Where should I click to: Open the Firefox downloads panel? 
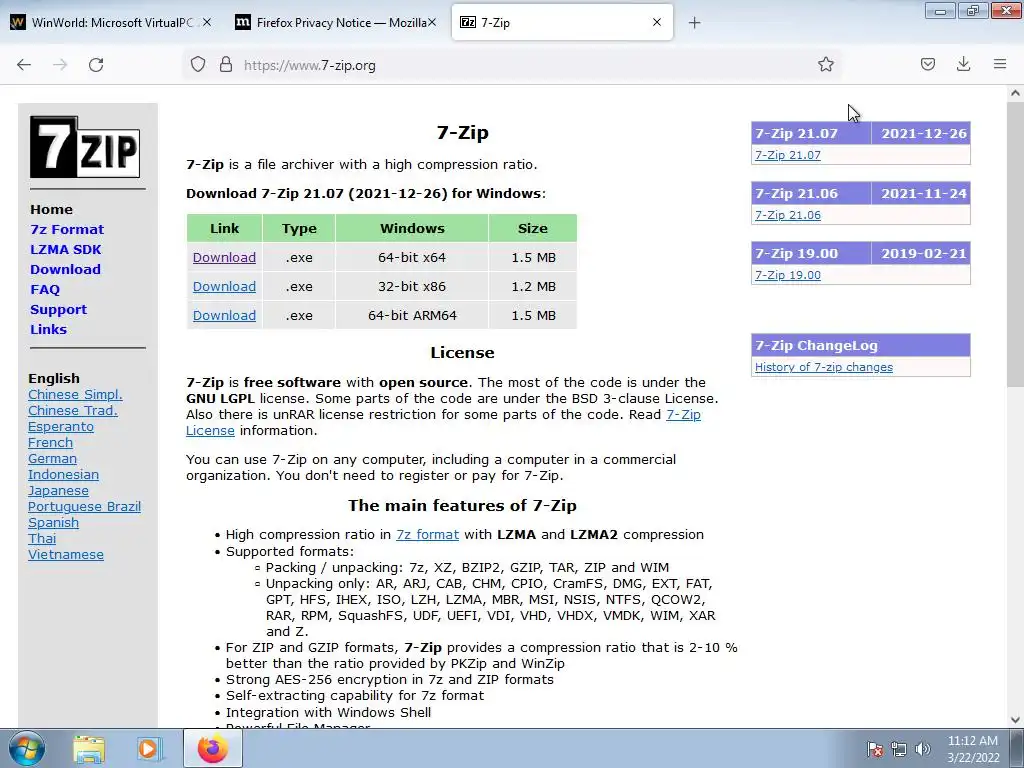(x=963, y=64)
